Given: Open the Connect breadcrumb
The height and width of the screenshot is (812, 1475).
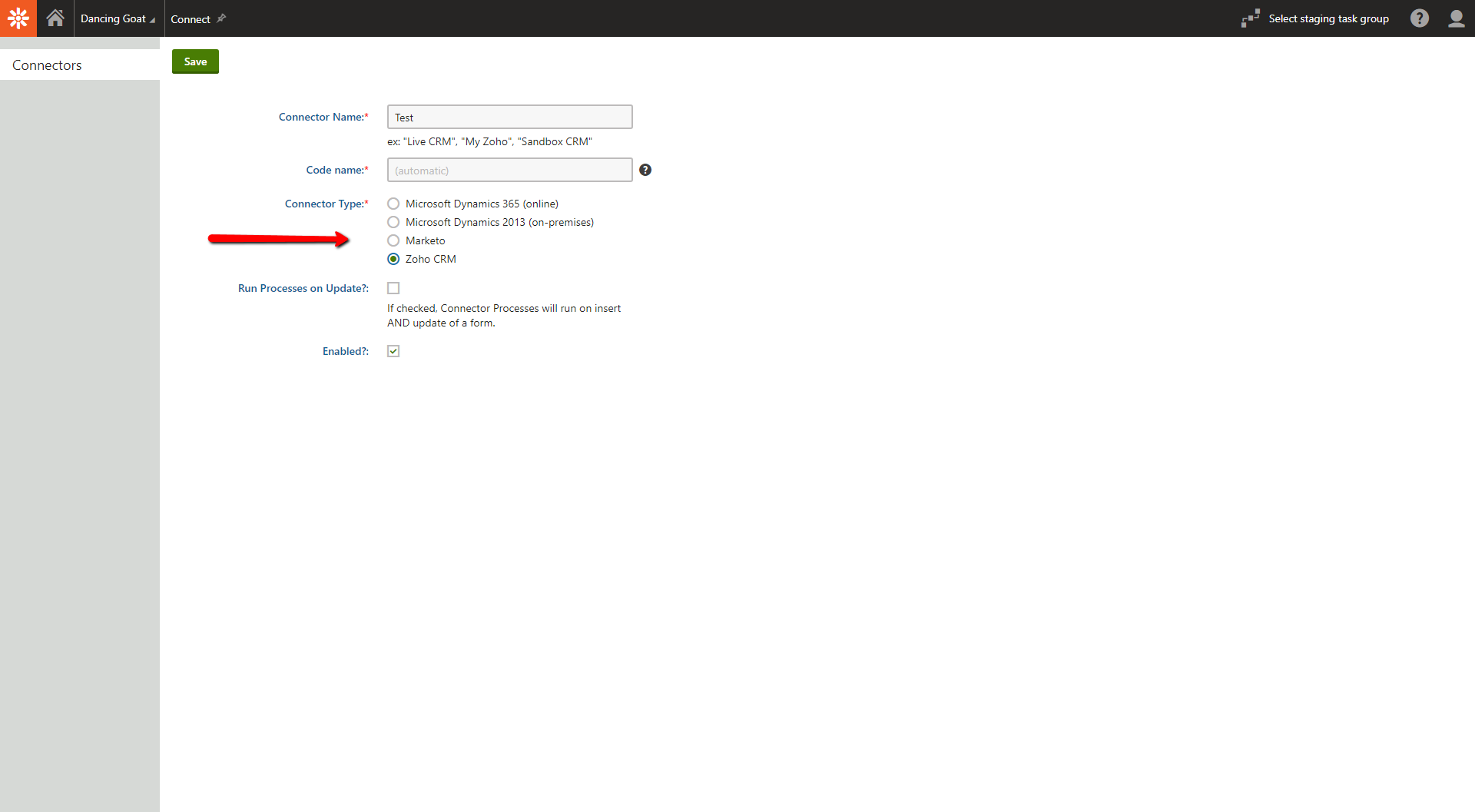Looking at the screenshot, I should (191, 19).
